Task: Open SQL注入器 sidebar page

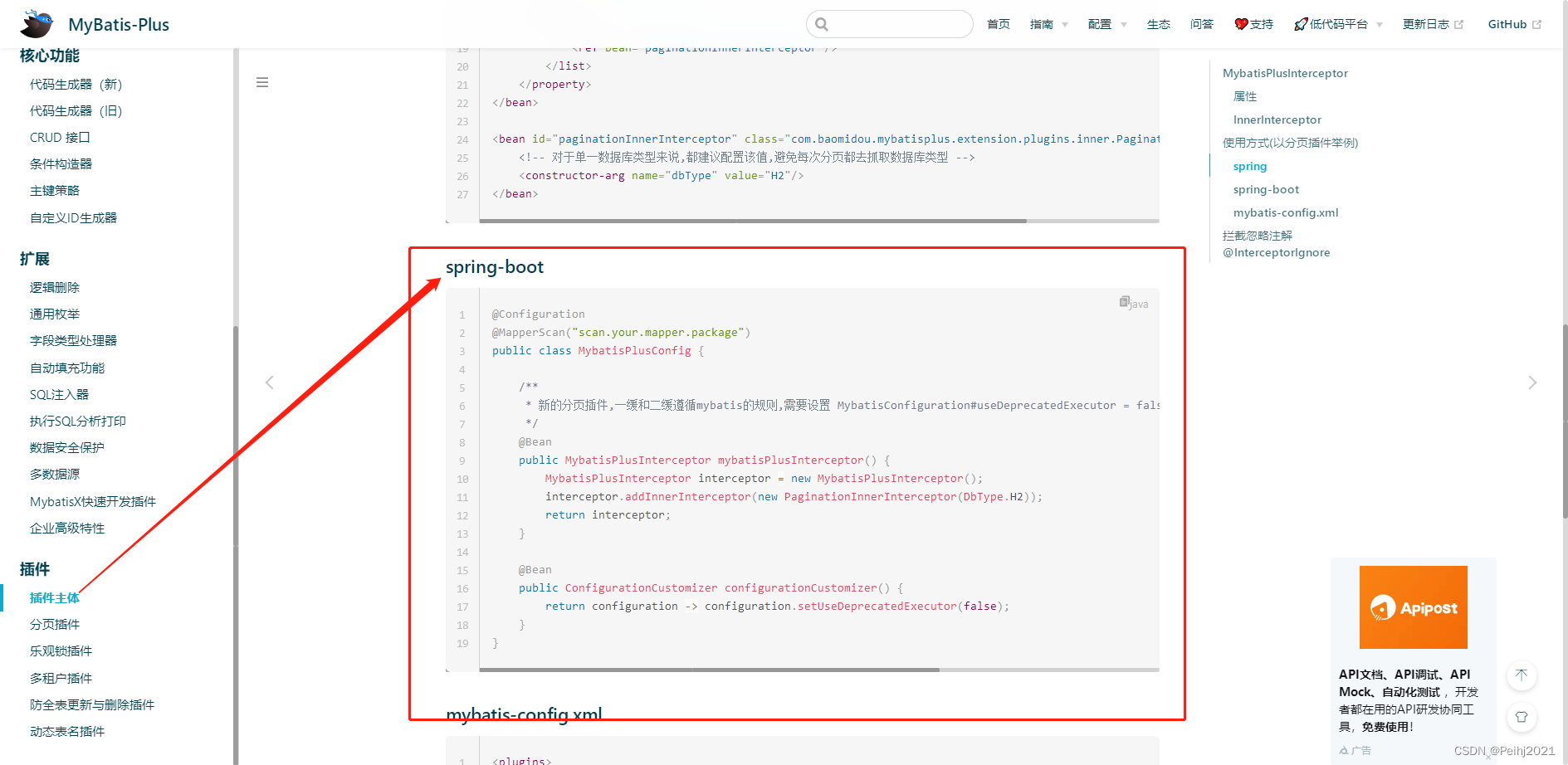Action: click(59, 395)
